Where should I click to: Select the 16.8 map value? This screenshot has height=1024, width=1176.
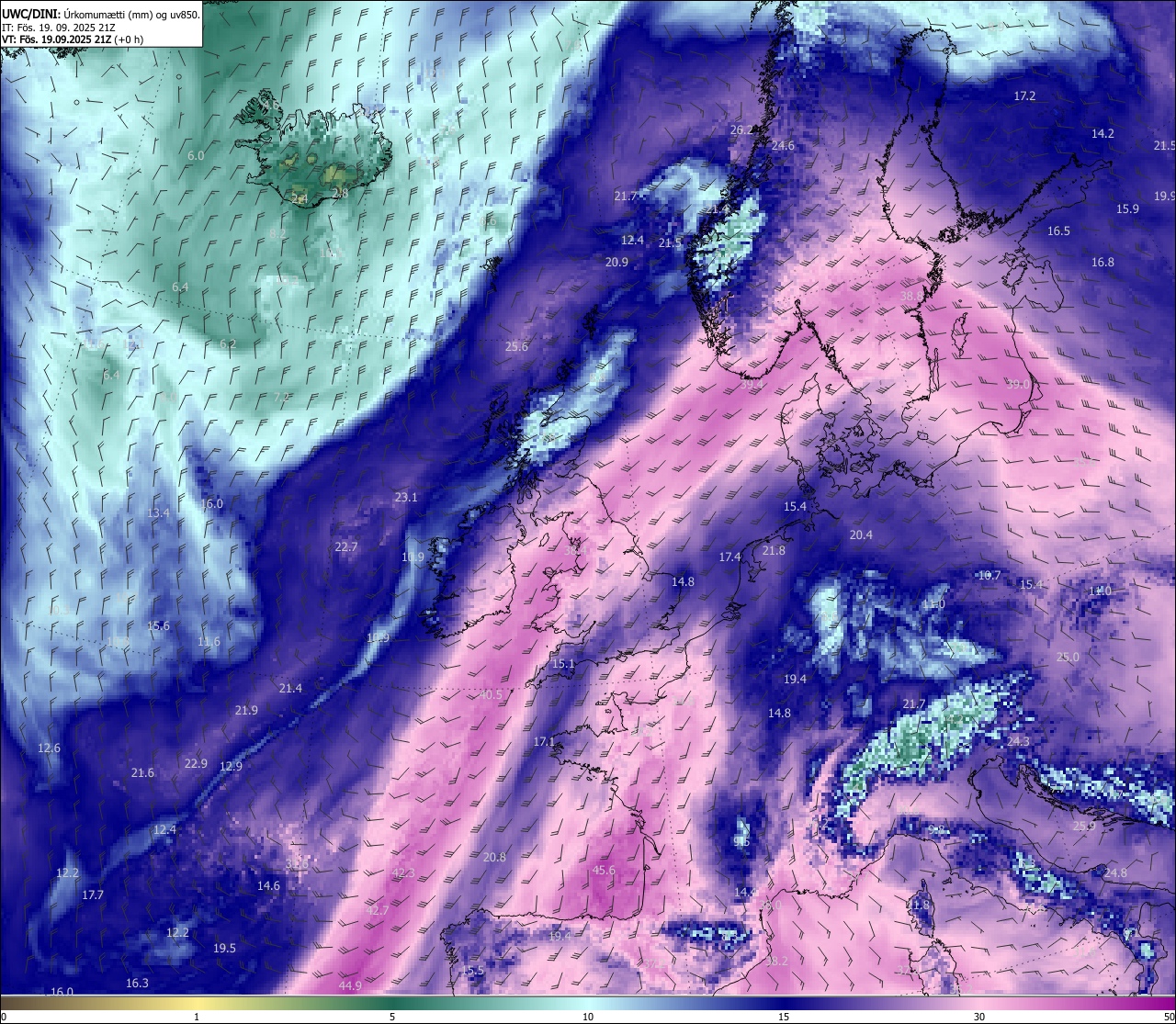(x=1102, y=263)
